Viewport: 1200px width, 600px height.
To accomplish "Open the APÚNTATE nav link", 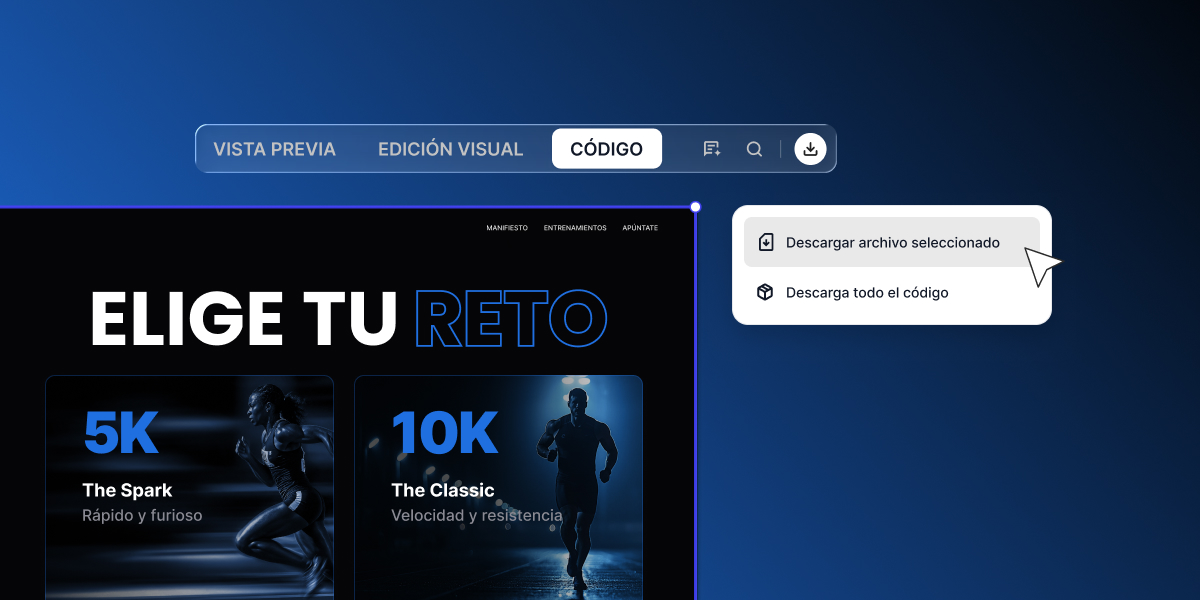I will click(x=640, y=228).
